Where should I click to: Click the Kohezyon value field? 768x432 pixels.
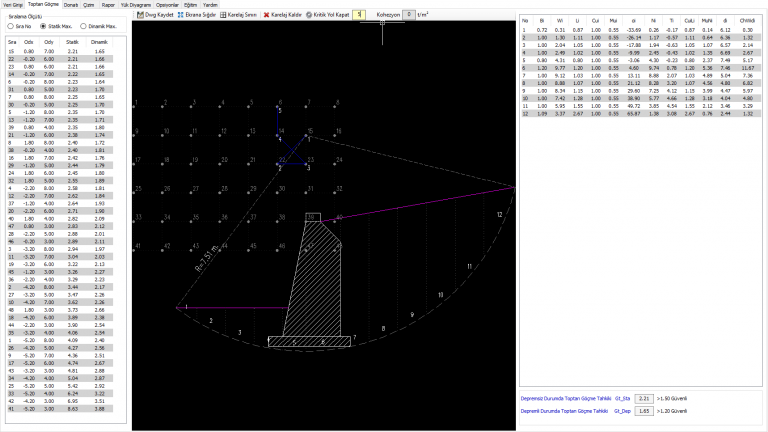pos(409,15)
